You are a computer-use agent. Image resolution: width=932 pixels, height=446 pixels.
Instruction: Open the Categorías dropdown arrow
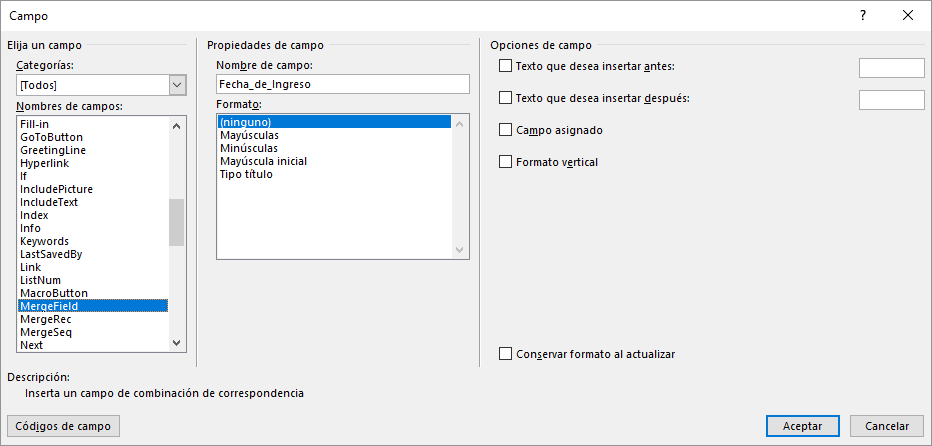177,85
